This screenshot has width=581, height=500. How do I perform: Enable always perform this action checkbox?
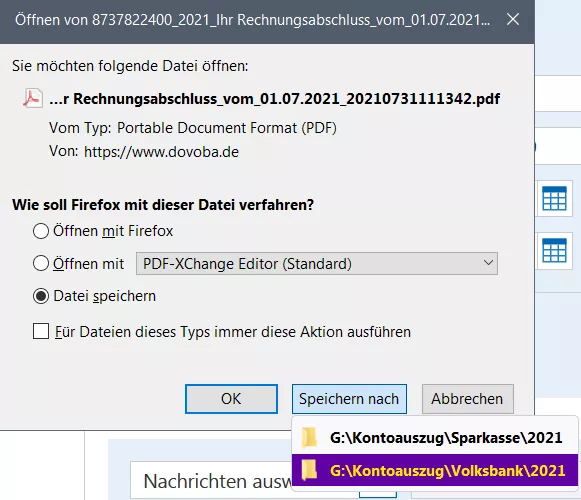(41, 331)
